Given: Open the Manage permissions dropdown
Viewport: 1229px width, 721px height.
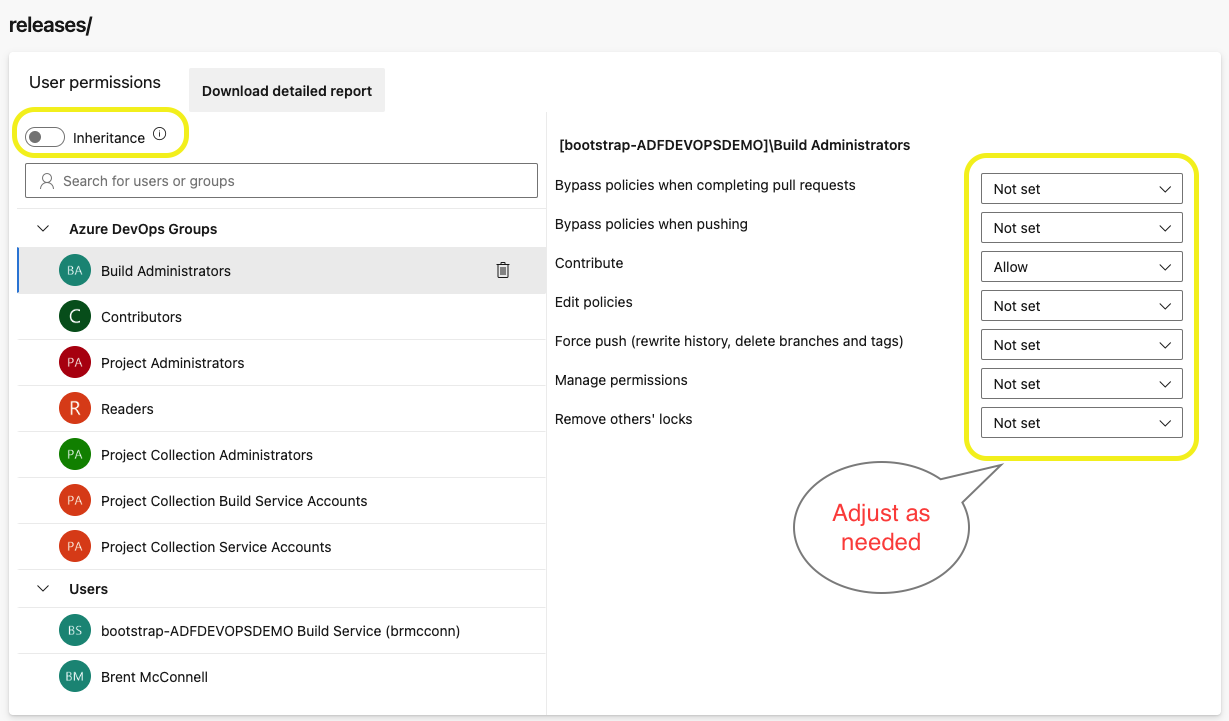Looking at the screenshot, I should coord(1082,383).
